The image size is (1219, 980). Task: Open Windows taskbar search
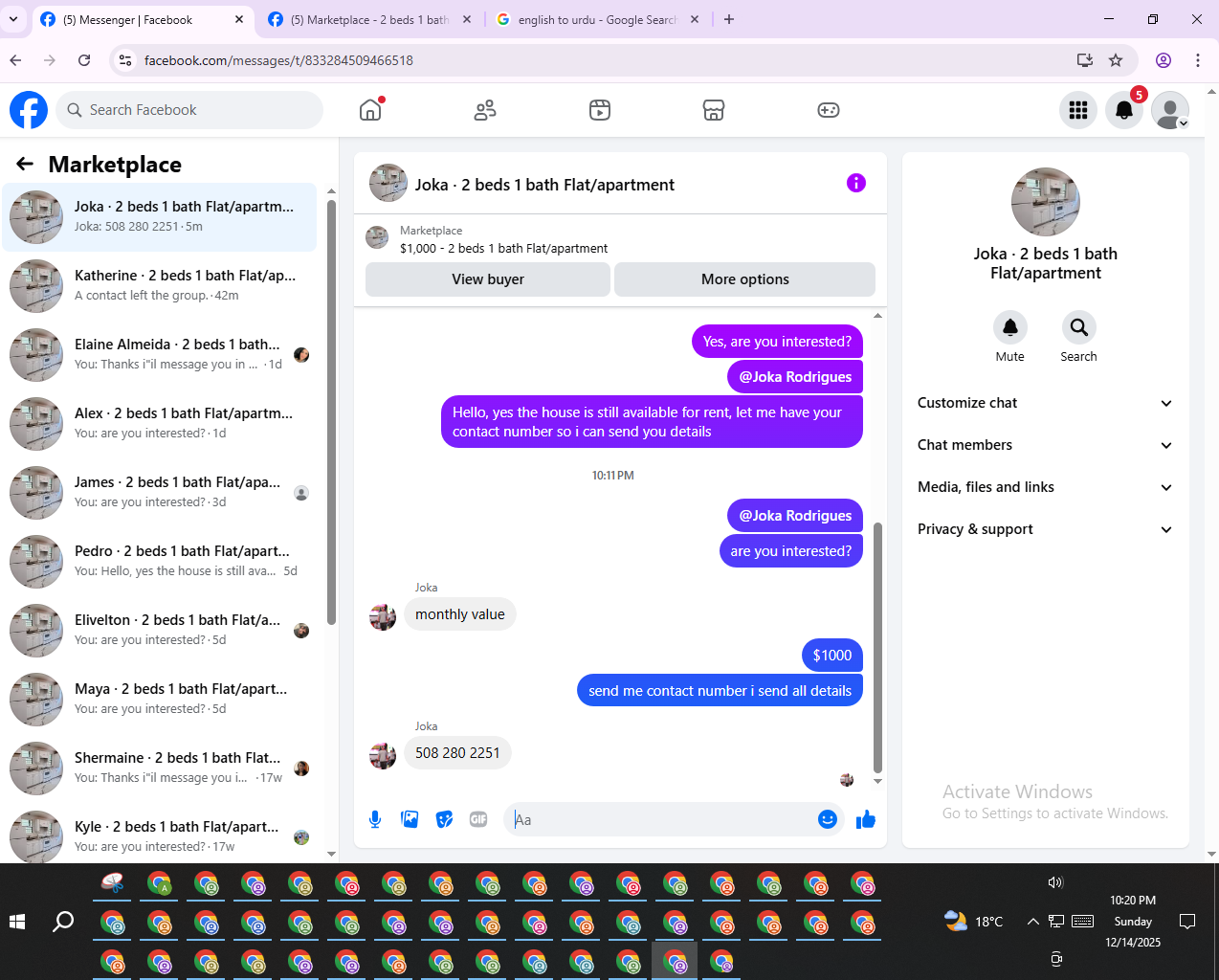point(63,922)
